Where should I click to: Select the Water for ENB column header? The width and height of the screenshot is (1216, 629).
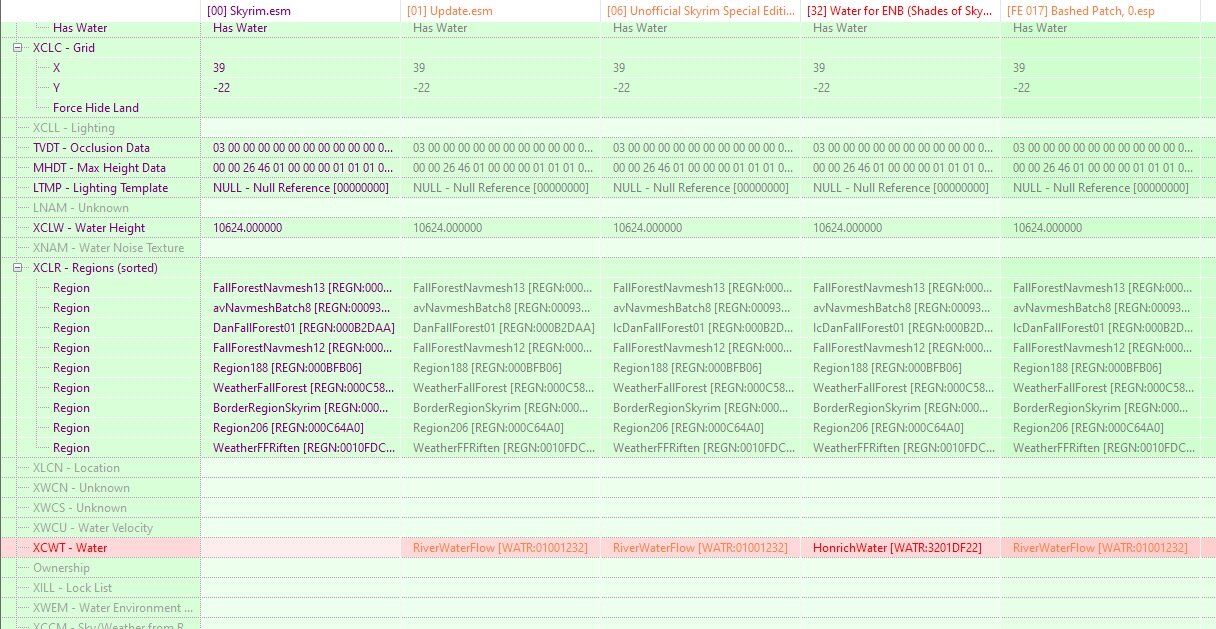pyautogui.click(x=901, y=10)
